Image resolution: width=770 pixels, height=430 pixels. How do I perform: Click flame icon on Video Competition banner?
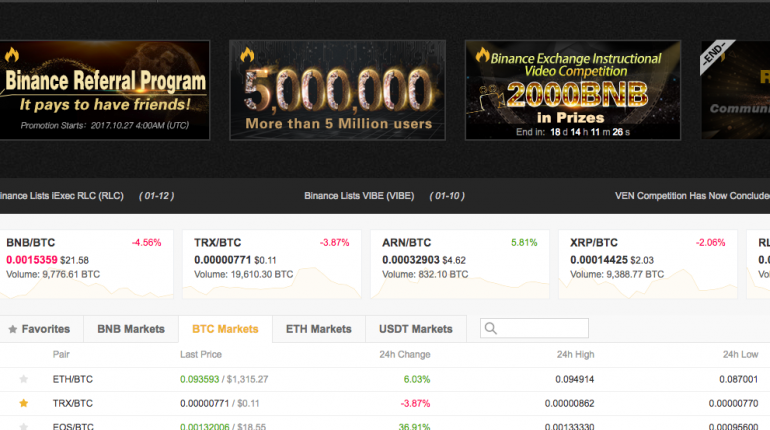pyautogui.click(x=482, y=55)
